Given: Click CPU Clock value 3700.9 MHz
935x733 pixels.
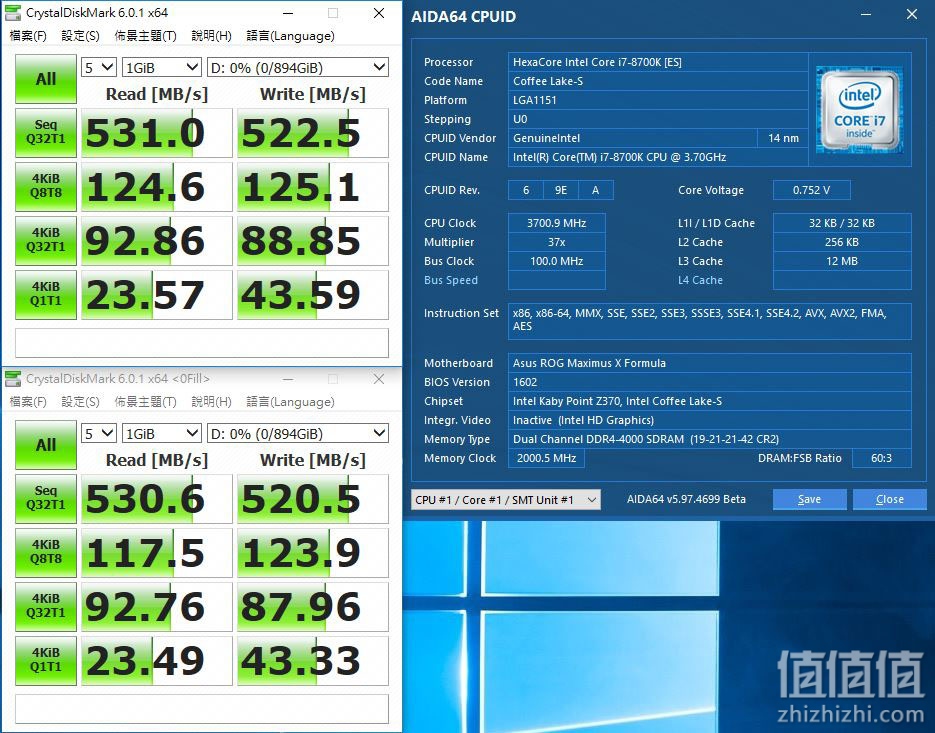Looking at the screenshot, I should point(556,223).
